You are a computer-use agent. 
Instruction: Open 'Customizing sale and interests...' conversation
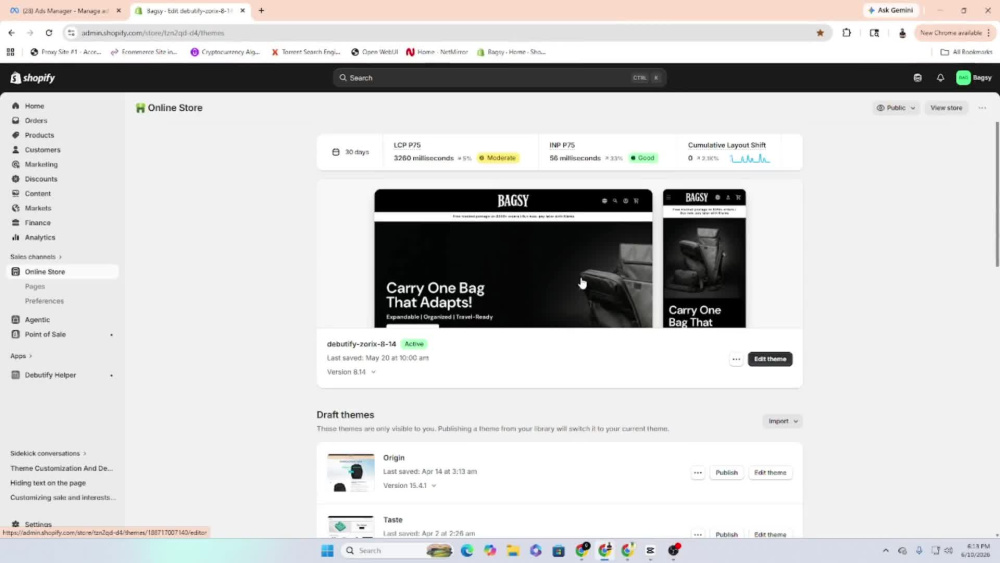pos(62,497)
